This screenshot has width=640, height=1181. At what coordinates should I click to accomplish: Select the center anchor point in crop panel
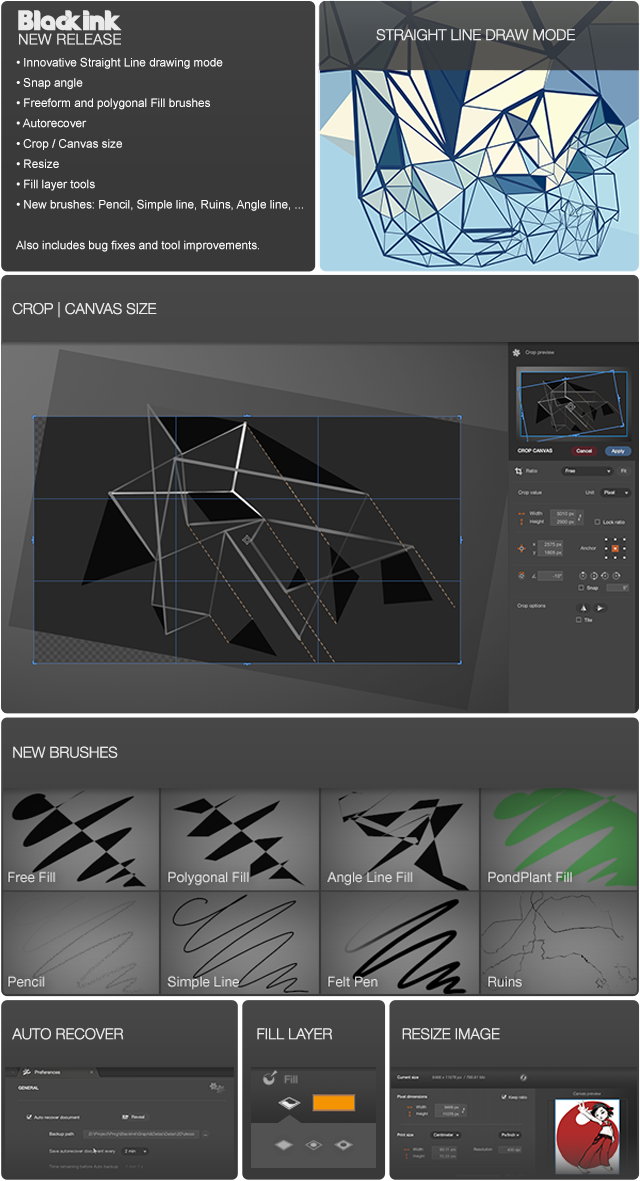pyautogui.click(x=615, y=548)
